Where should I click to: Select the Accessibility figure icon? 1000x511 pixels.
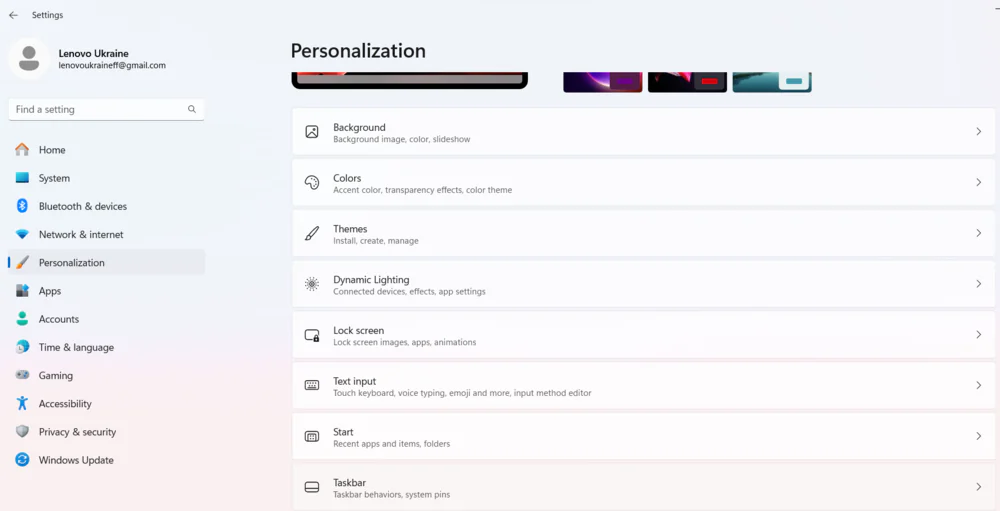[x=22, y=403]
